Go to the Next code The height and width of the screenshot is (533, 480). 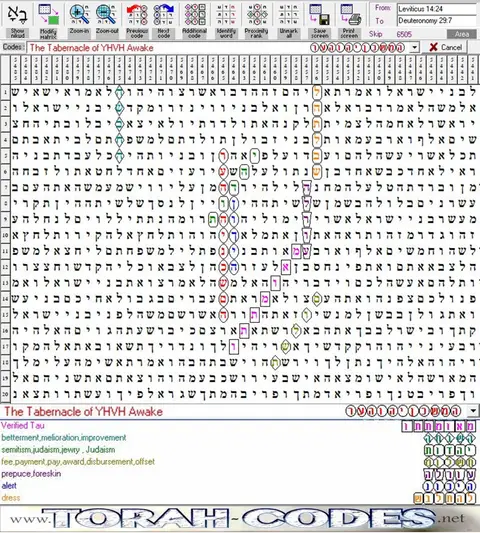click(164, 20)
